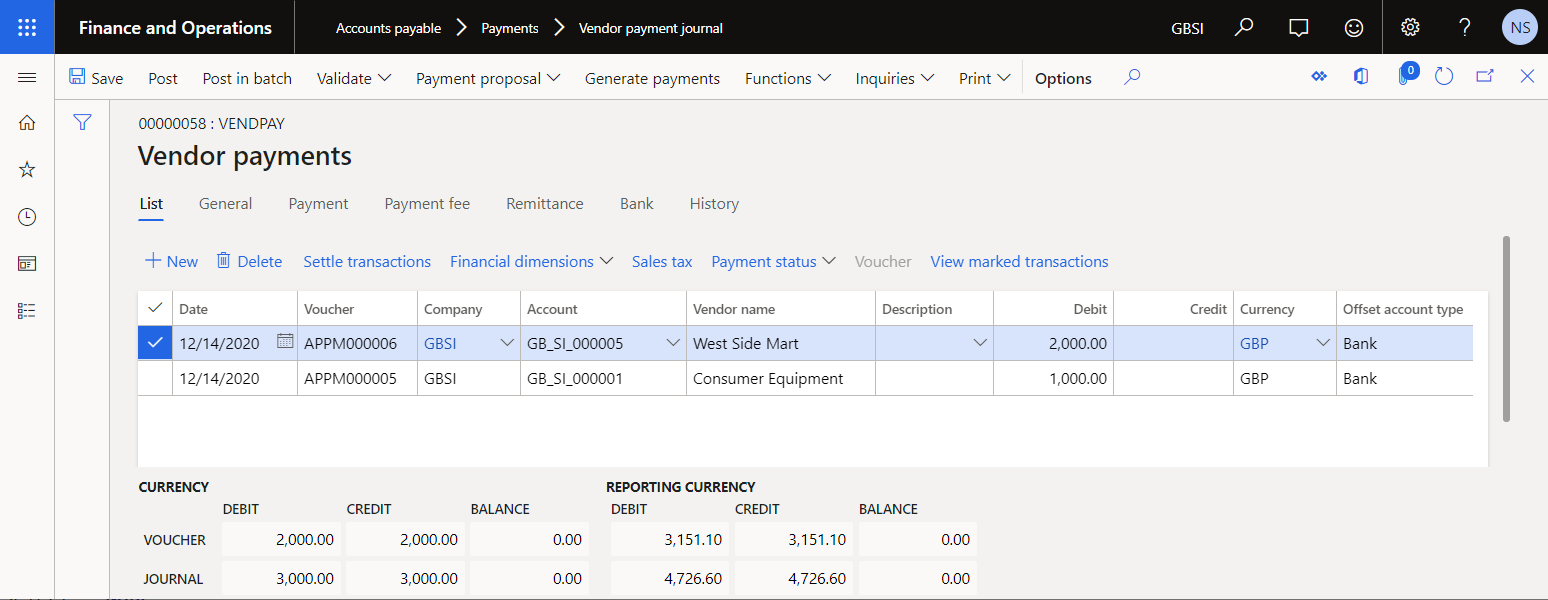
Task: Open the Favorites star in sidebar
Action: (x=26, y=168)
